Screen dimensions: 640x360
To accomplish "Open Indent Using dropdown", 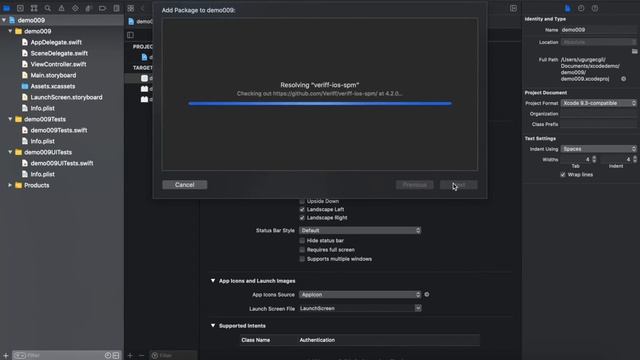I will (x=598, y=149).
